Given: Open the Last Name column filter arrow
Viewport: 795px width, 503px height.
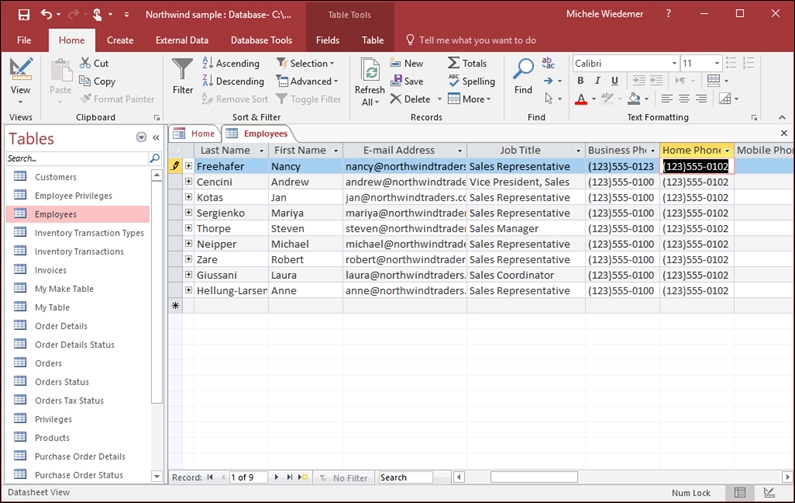Looking at the screenshot, I should pos(262,151).
